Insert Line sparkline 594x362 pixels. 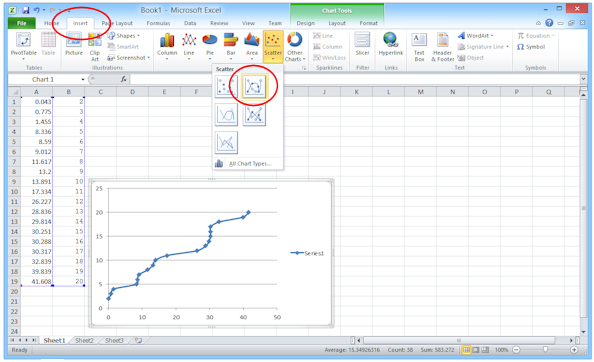coord(323,36)
